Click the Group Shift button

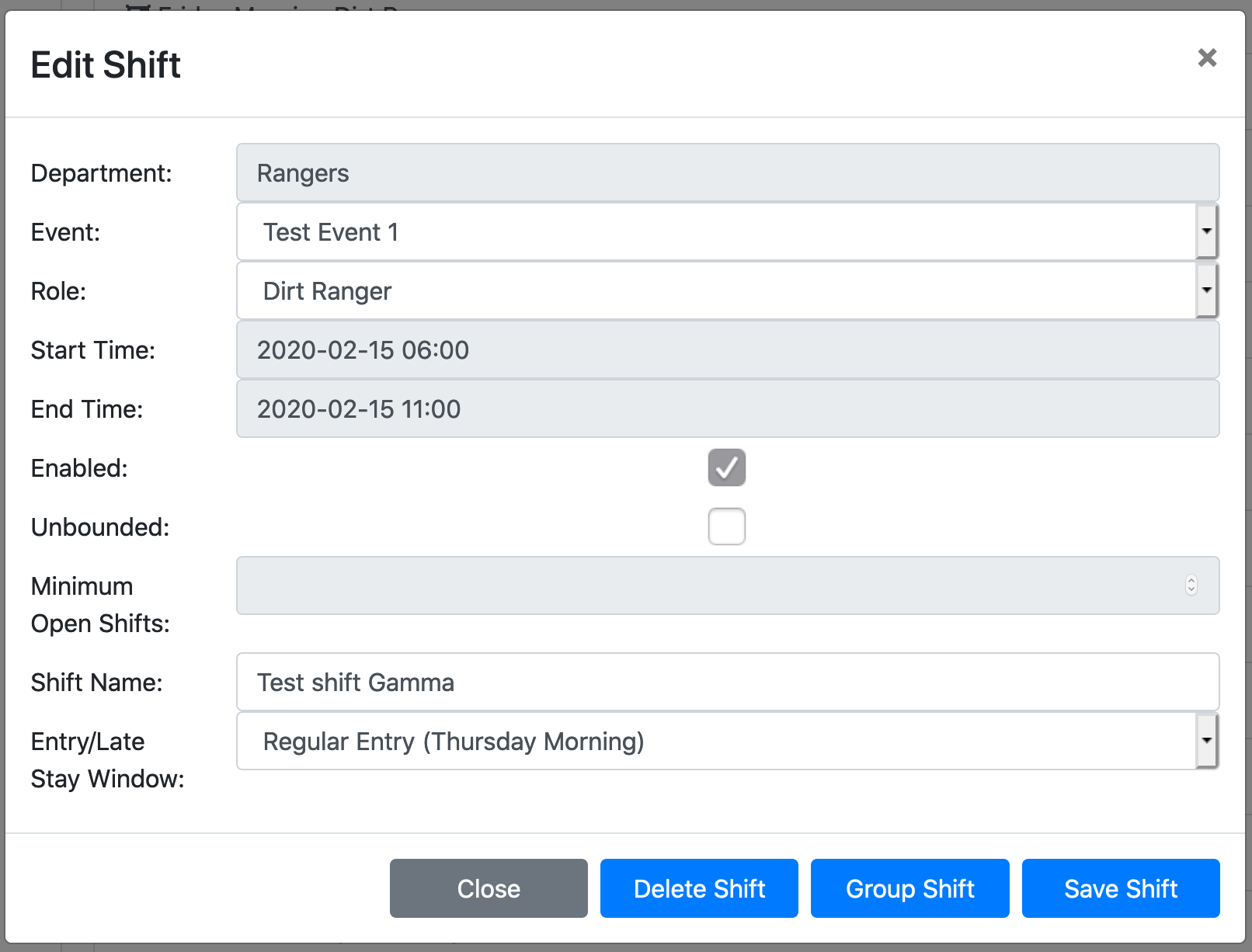910,888
